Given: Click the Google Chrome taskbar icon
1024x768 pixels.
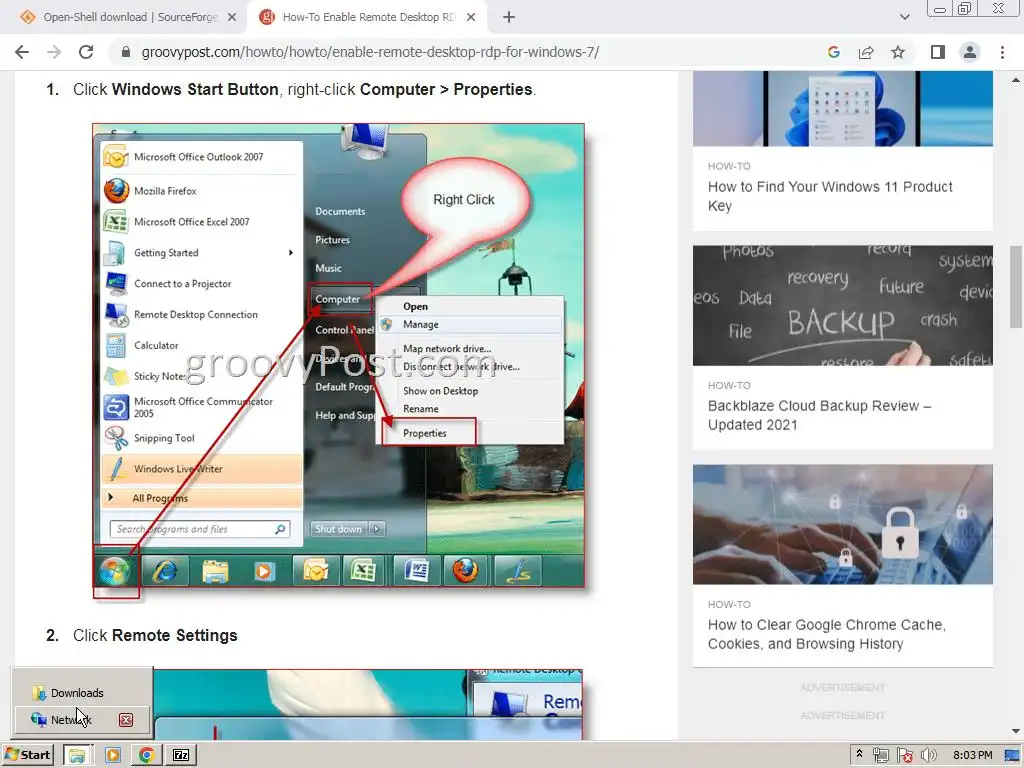Looking at the screenshot, I should point(146,756).
